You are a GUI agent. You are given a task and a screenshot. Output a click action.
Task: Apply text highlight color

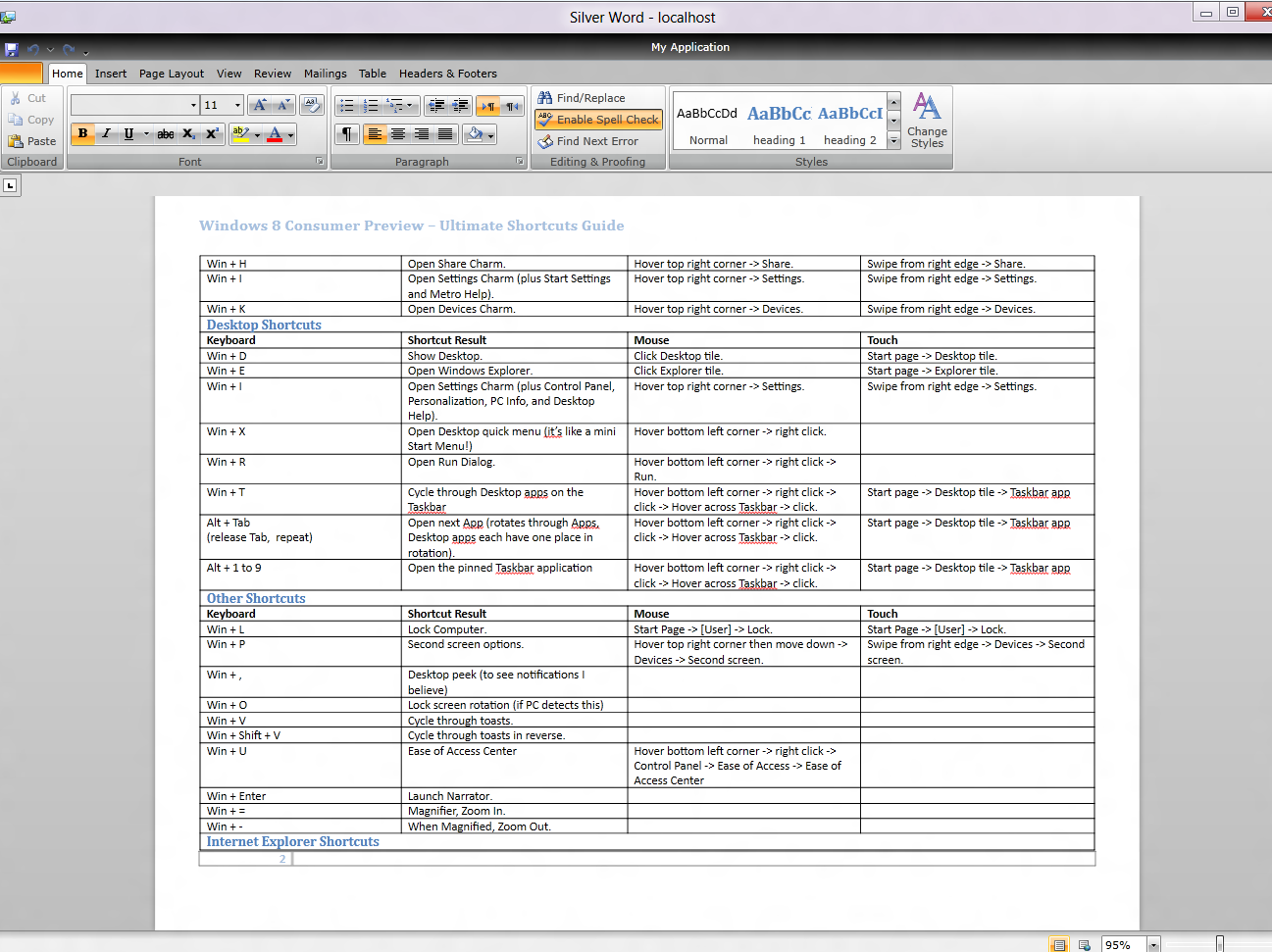click(241, 134)
